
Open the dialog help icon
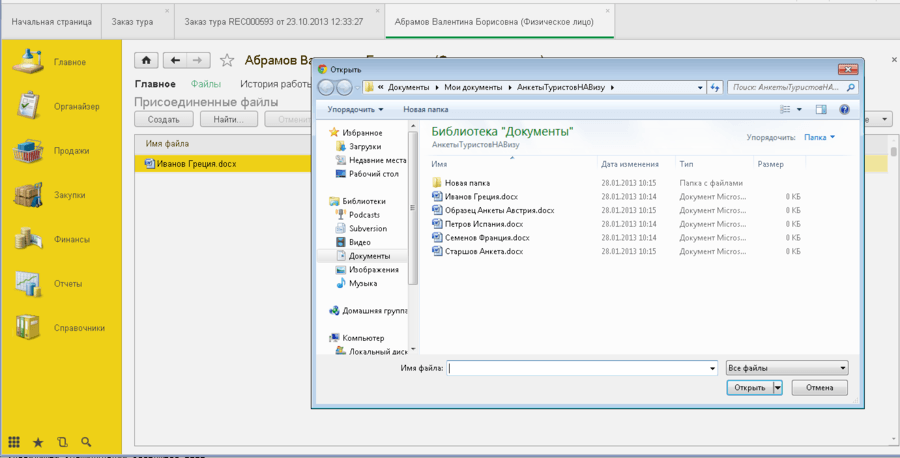click(844, 109)
